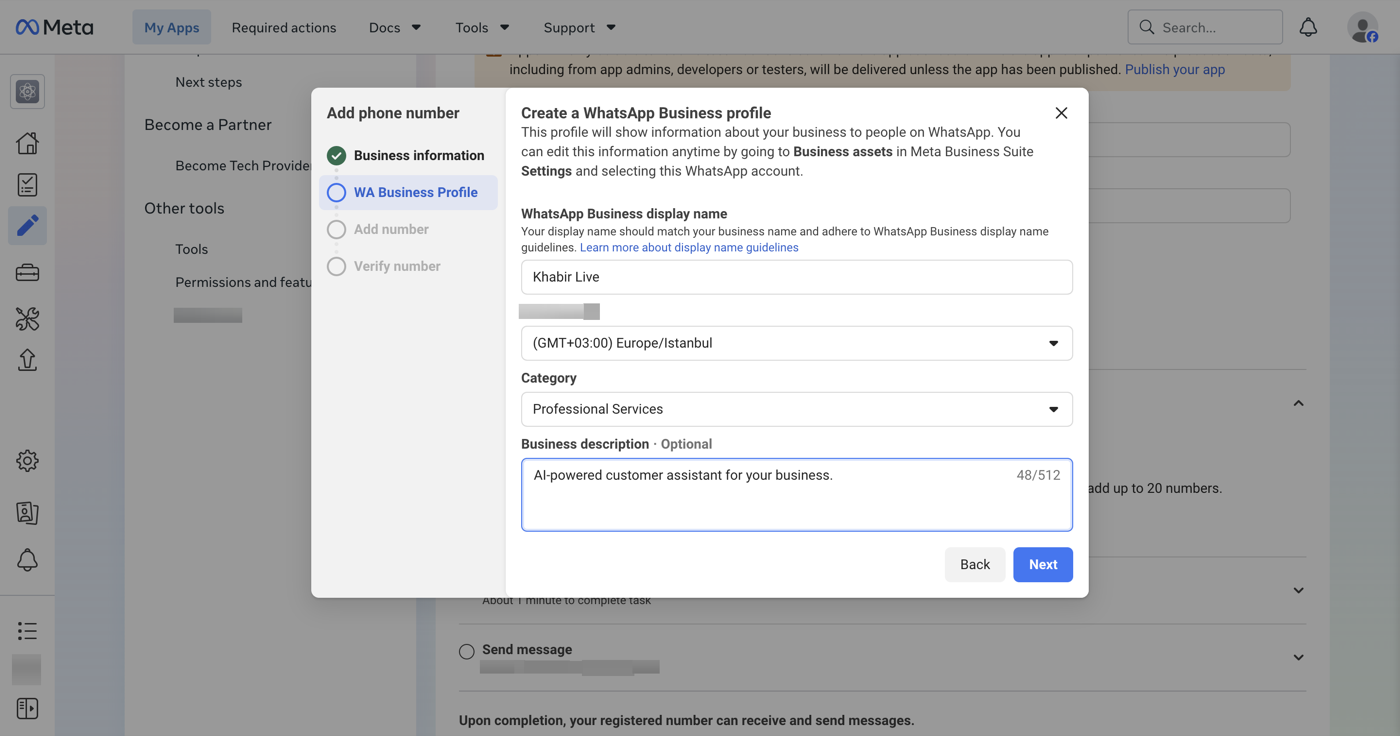Click the display name field Khabir Live
The width and height of the screenshot is (1400, 736).
click(797, 277)
